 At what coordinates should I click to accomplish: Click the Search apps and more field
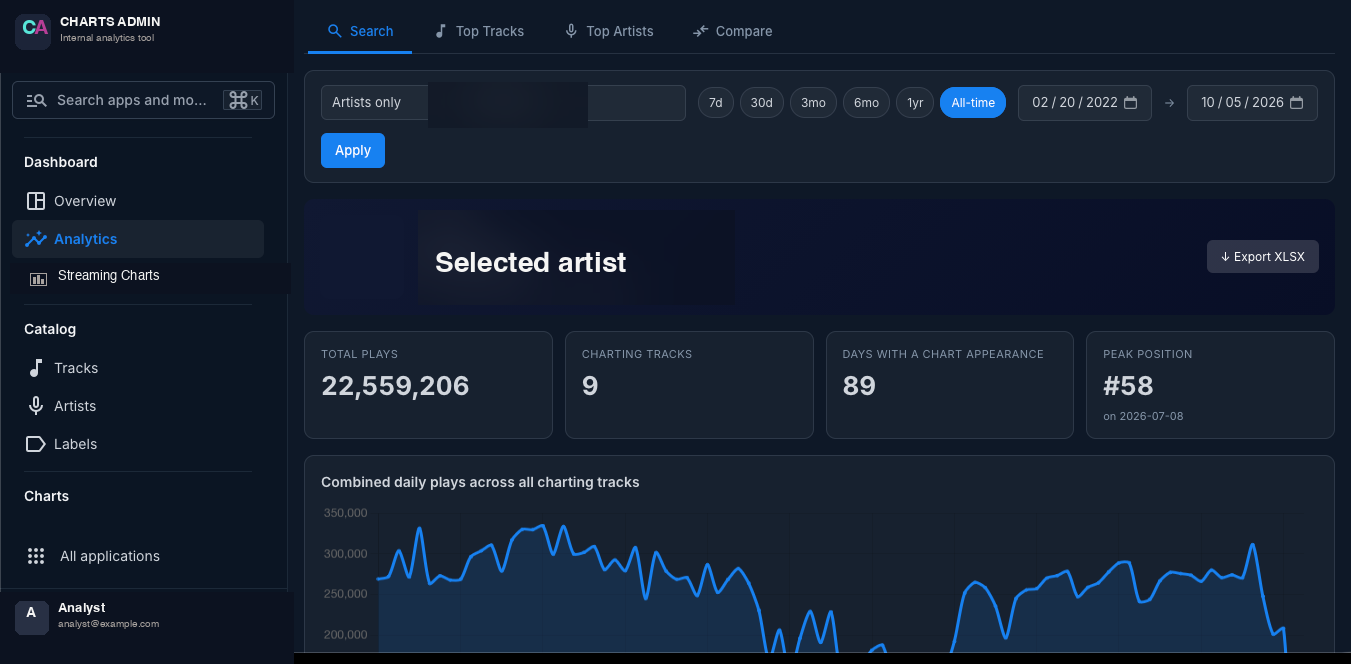[x=143, y=100]
